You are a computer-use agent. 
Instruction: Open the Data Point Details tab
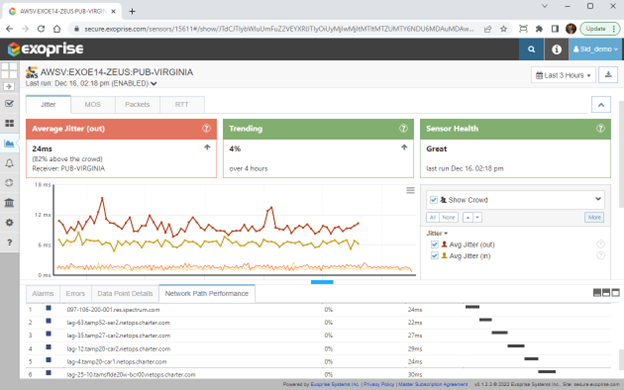[125, 293]
